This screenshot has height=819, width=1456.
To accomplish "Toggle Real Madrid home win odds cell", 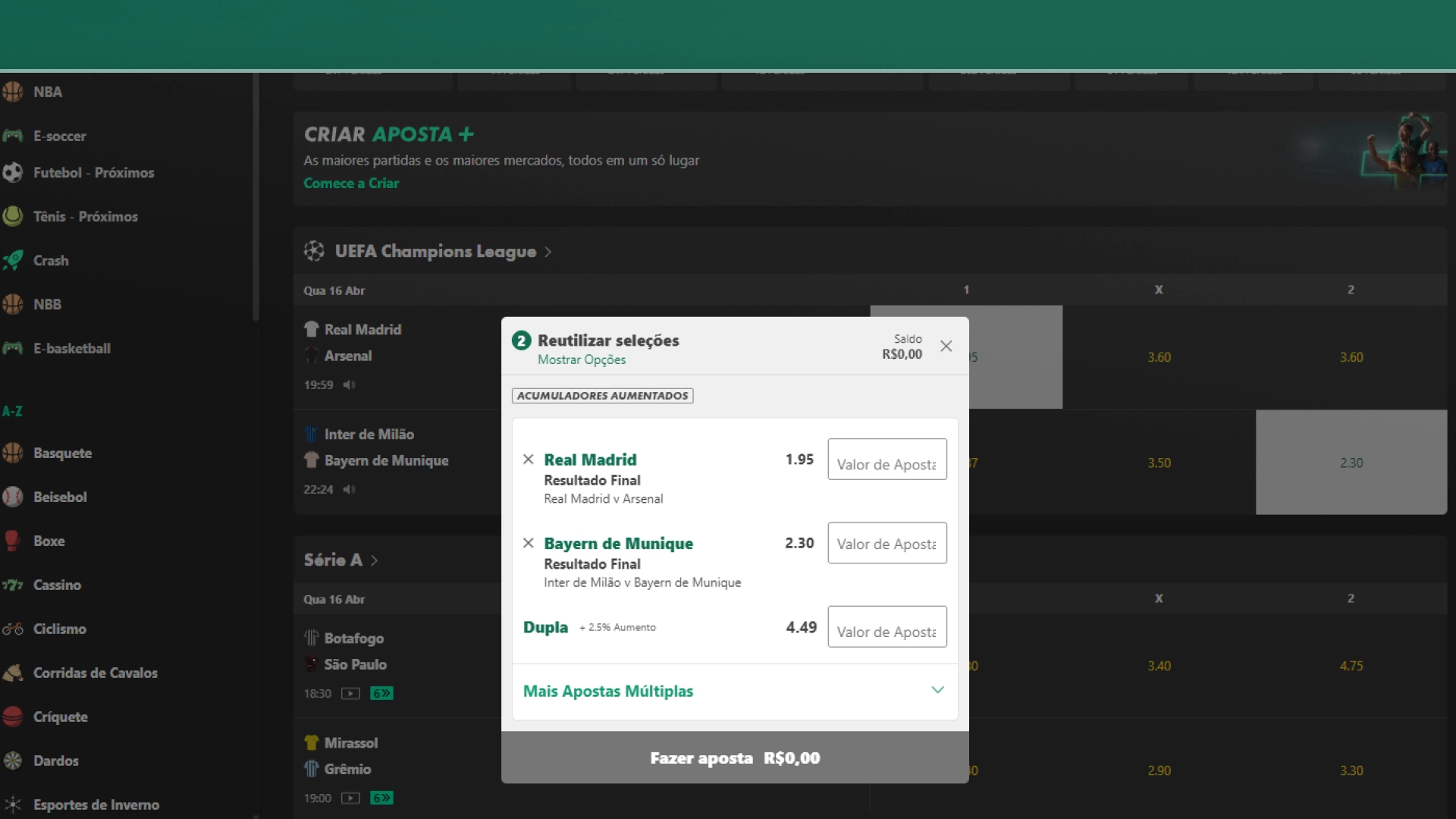I will (1015, 357).
